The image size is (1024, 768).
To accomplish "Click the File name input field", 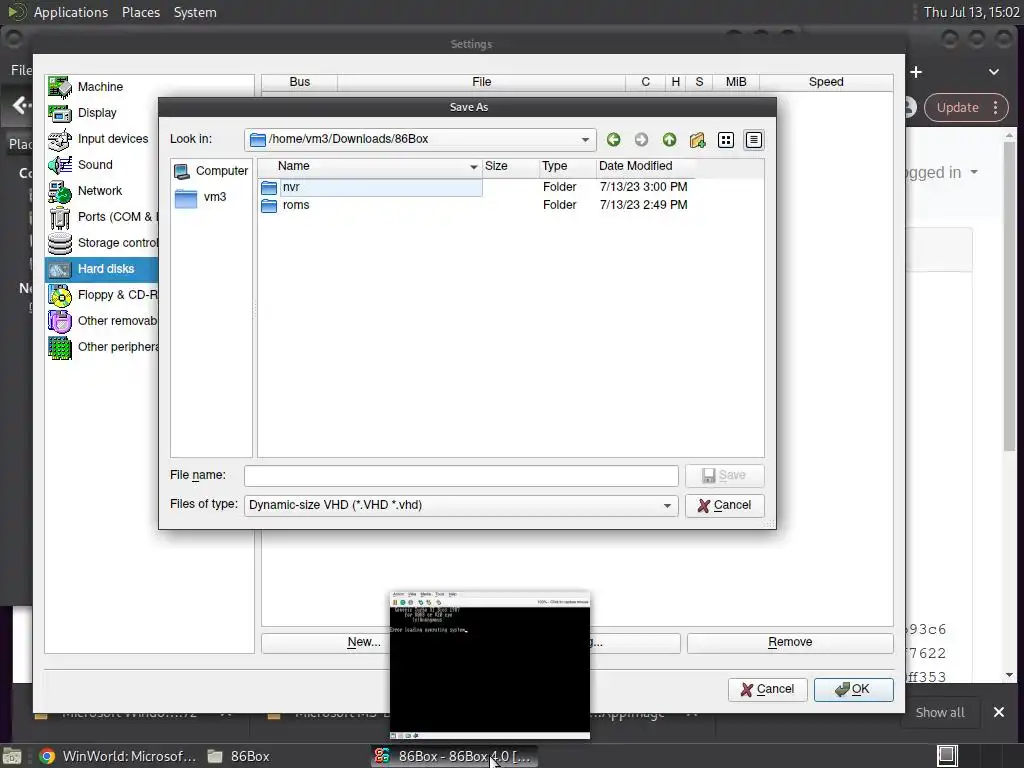I will pos(461,476).
